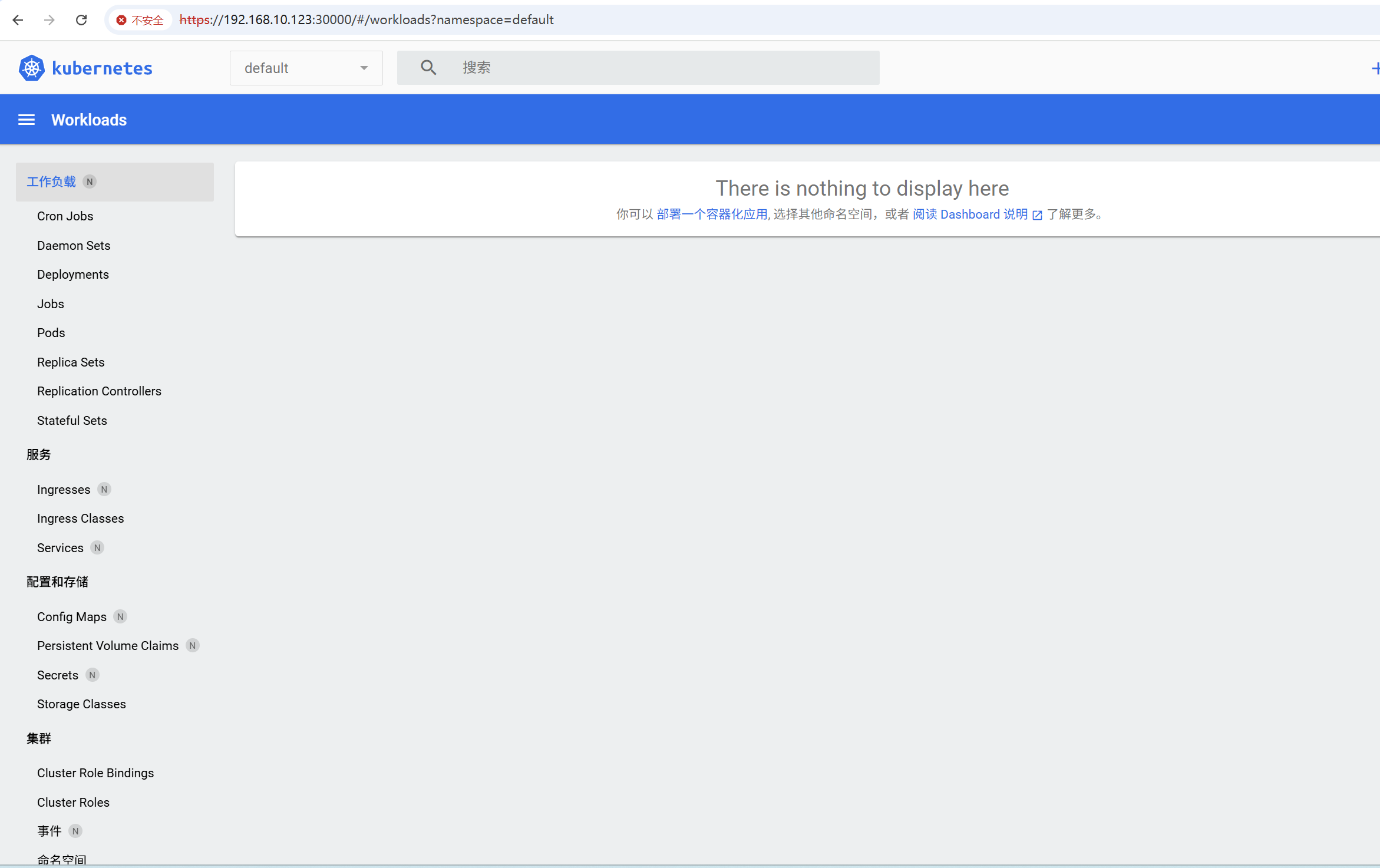Toggle the hamburger menu icon

(x=27, y=120)
